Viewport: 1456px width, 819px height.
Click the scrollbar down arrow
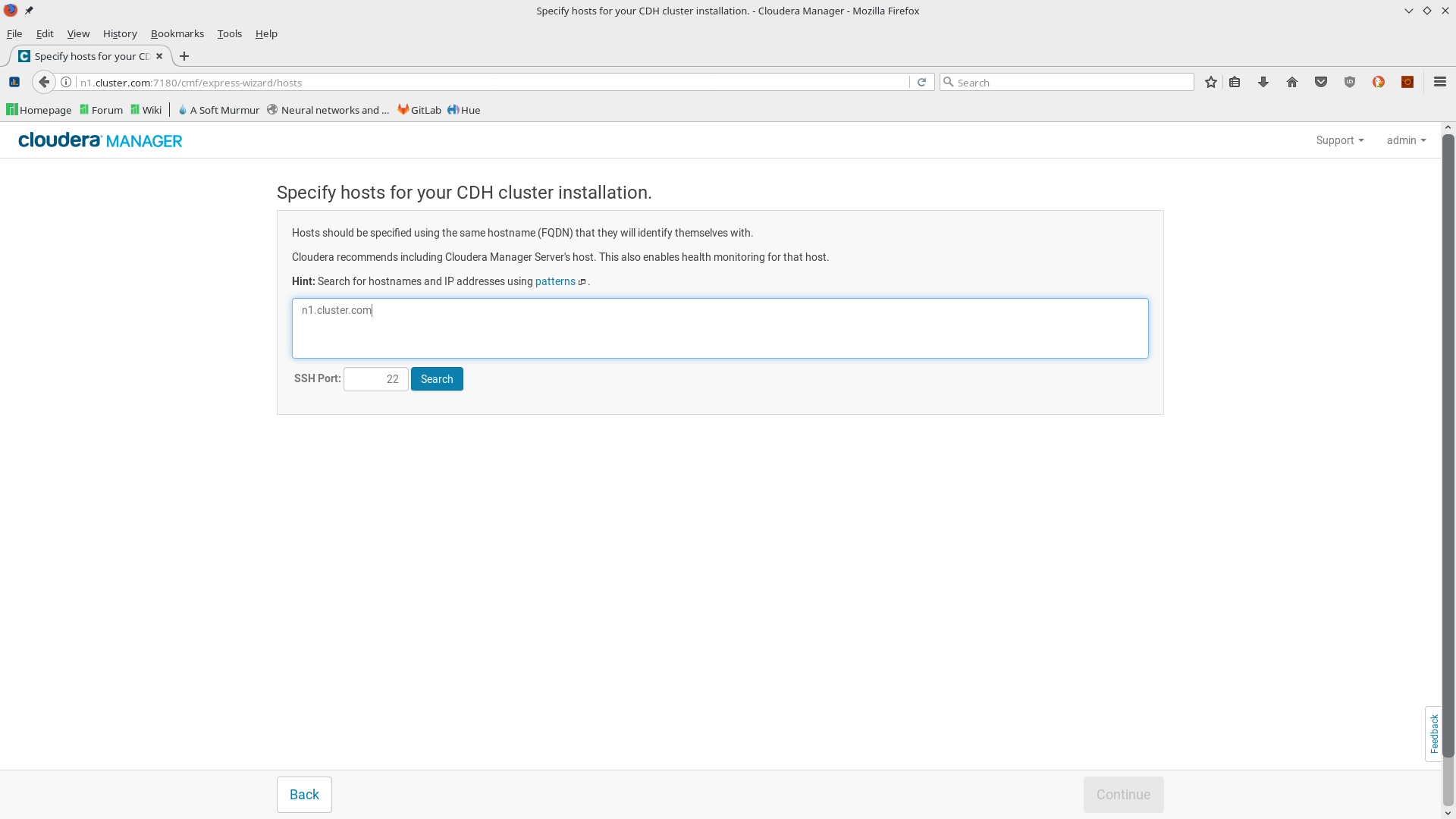click(x=1448, y=812)
